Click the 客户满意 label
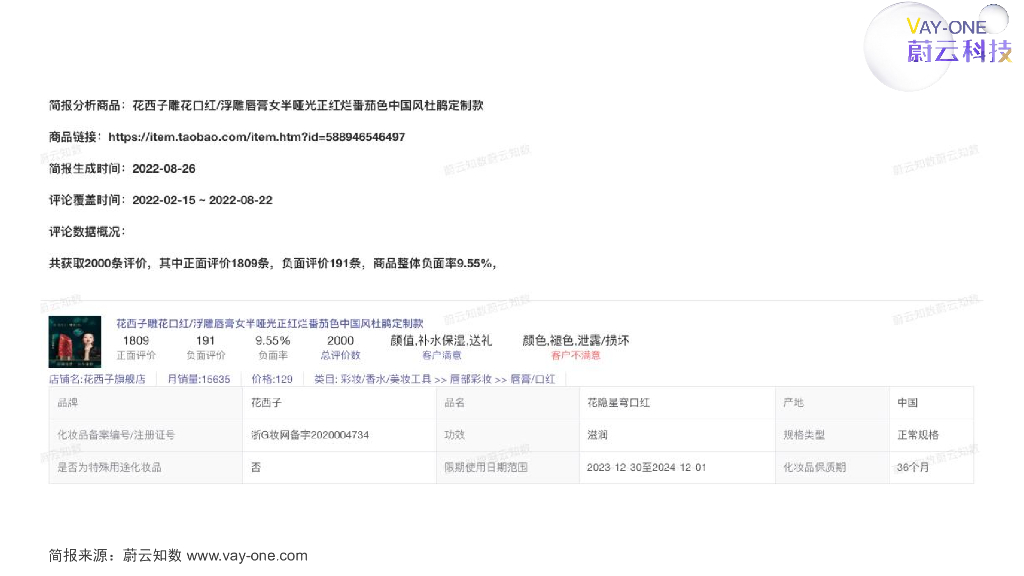Image resolution: width=1024 pixels, height=576 pixels. (x=441, y=355)
